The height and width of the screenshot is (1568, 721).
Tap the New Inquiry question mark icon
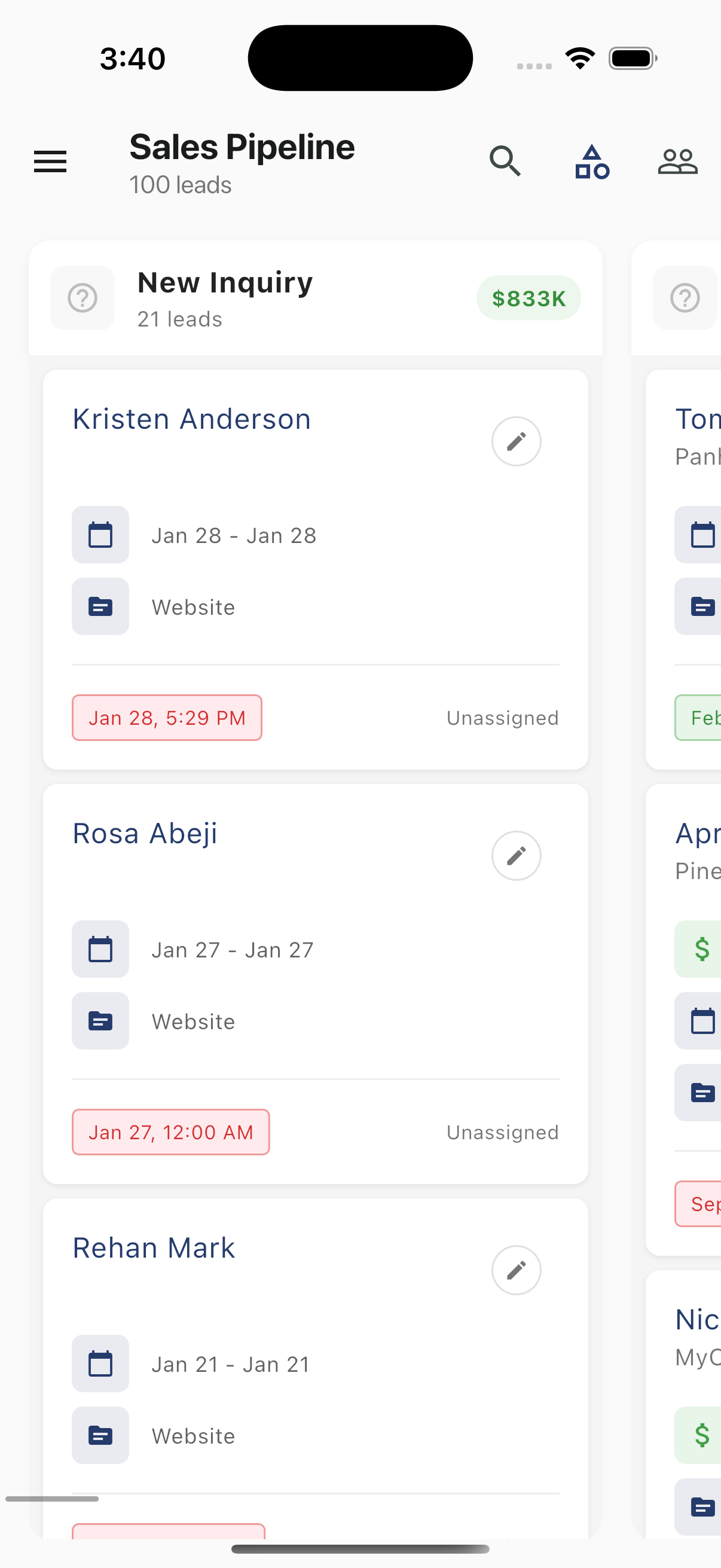pos(83,298)
